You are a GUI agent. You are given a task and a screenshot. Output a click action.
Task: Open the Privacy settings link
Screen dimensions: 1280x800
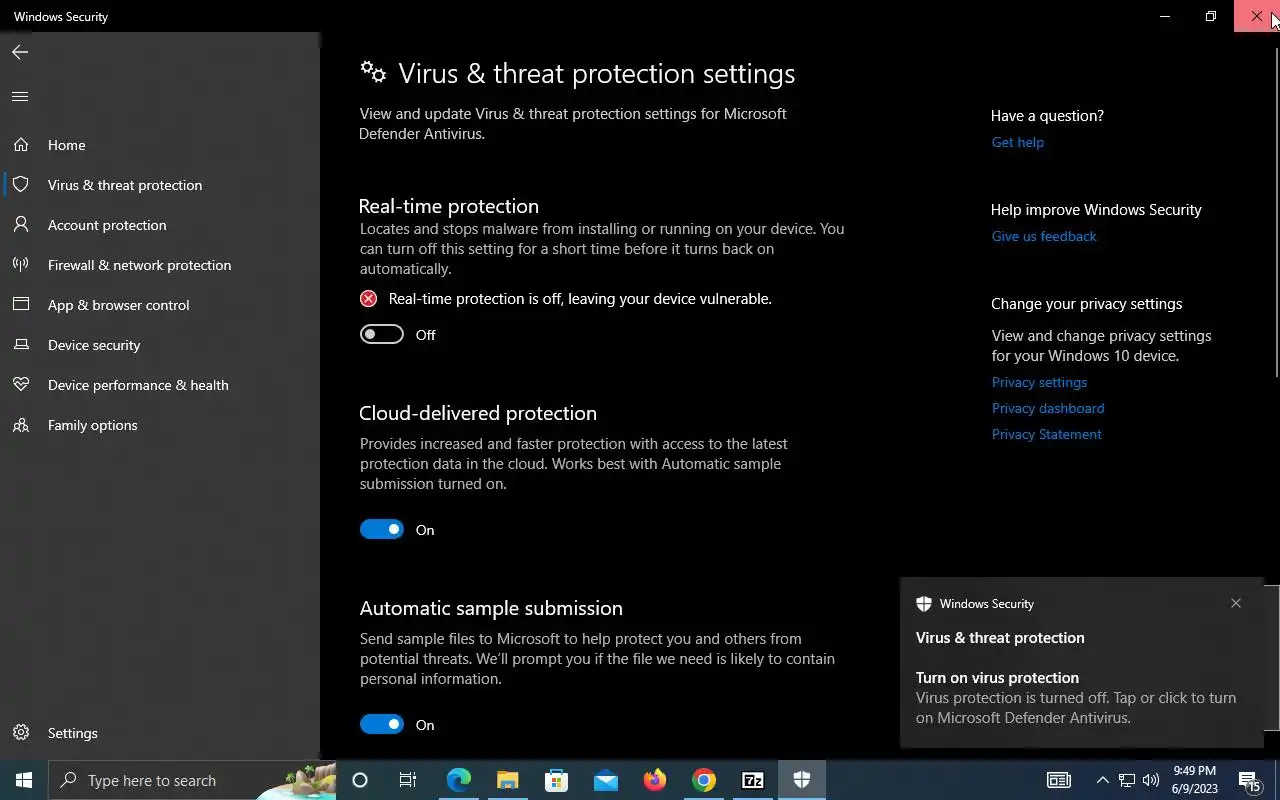(1039, 382)
